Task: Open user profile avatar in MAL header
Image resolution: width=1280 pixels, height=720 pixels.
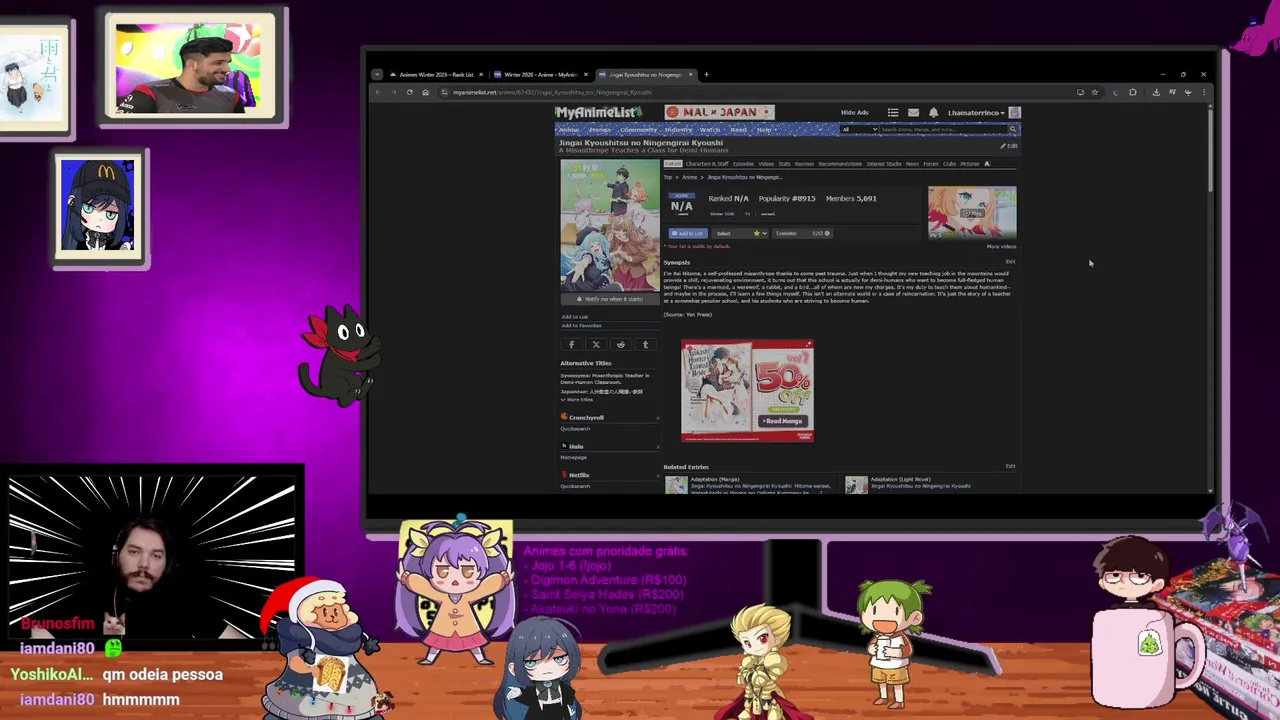Action: [x=1014, y=113]
